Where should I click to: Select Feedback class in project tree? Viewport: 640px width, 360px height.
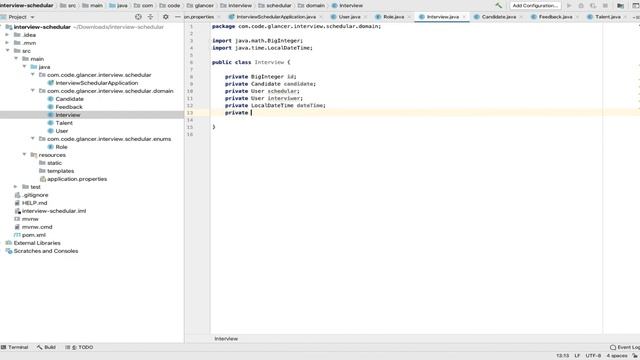point(69,107)
